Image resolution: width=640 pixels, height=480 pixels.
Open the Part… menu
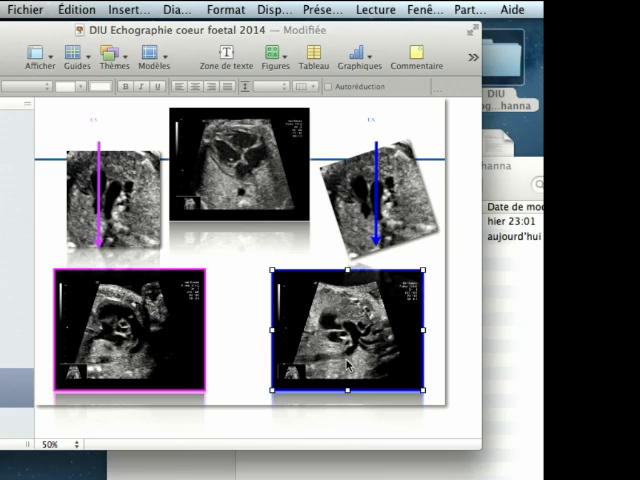tap(470, 9)
